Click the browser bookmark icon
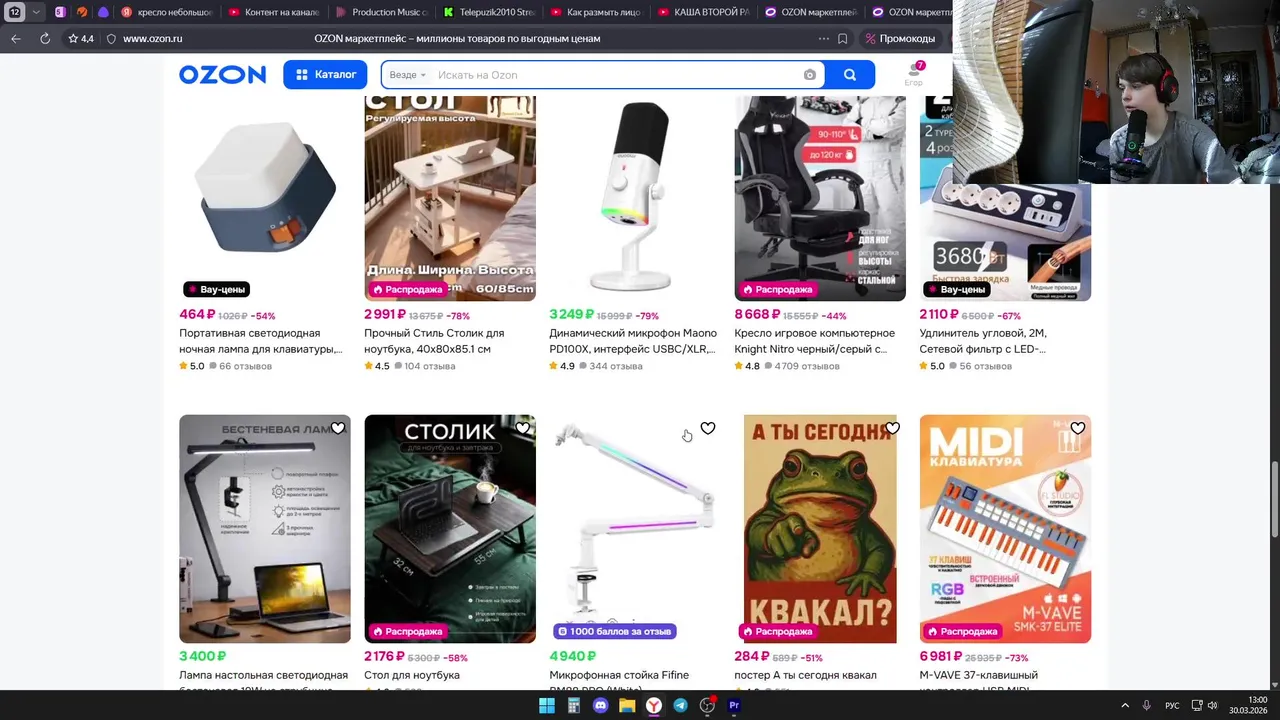Viewport: 1280px width, 720px height. click(x=843, y=38)
